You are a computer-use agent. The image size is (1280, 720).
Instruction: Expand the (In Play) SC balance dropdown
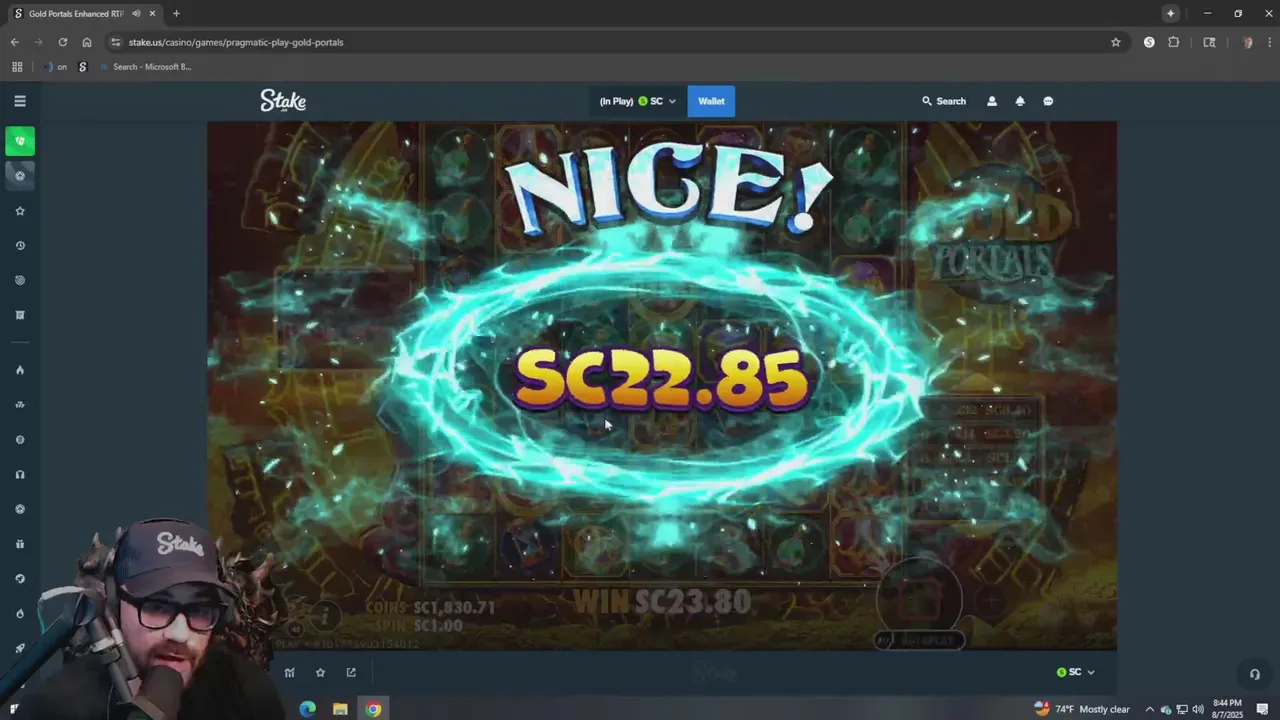(637, 101)
